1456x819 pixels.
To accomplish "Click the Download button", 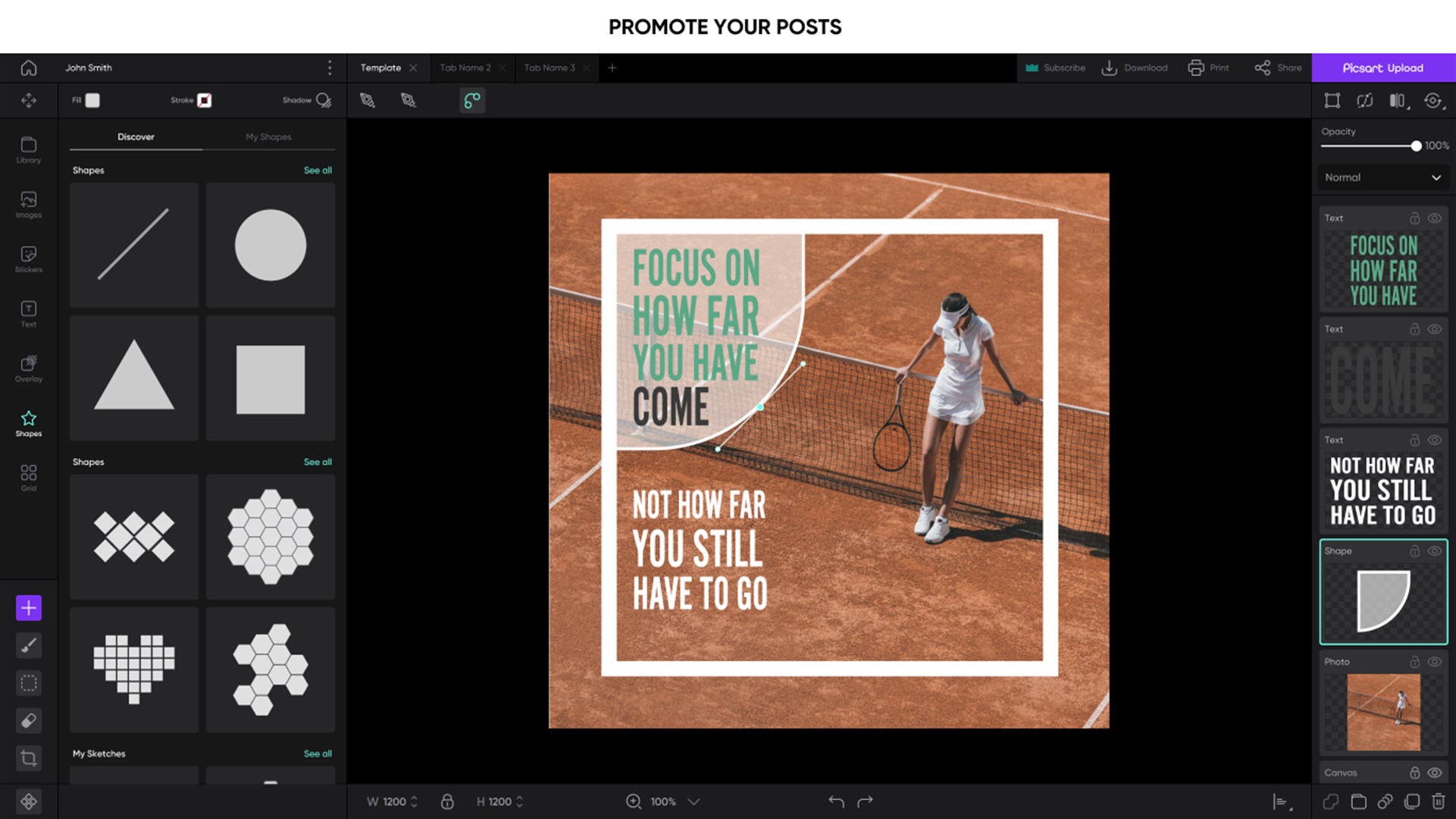I will [1135, 67].
